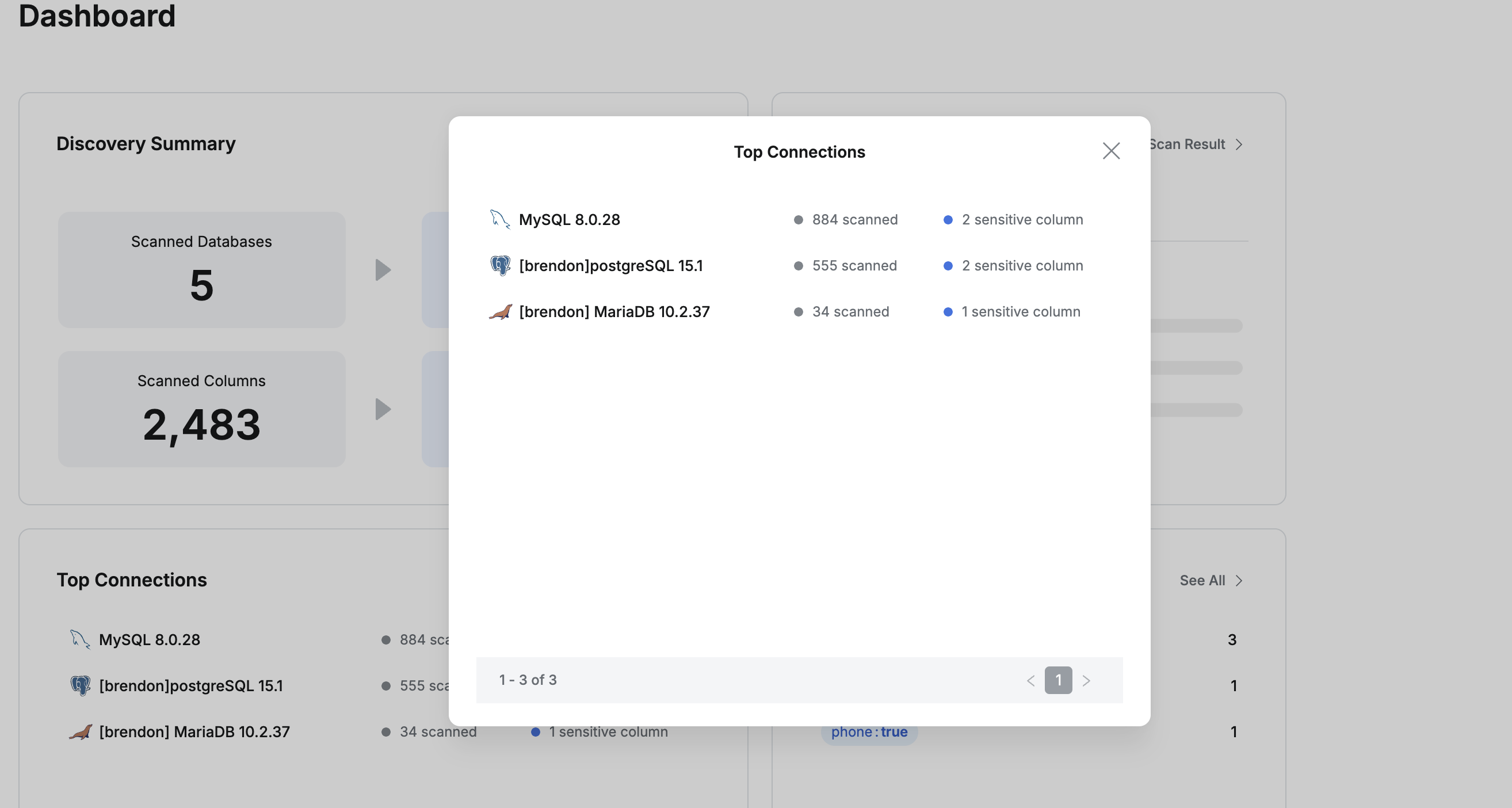This screenshot has width=1512, height=808.
Task: Click MySQL icon in background Top Connections list
Action: [80, 639]
